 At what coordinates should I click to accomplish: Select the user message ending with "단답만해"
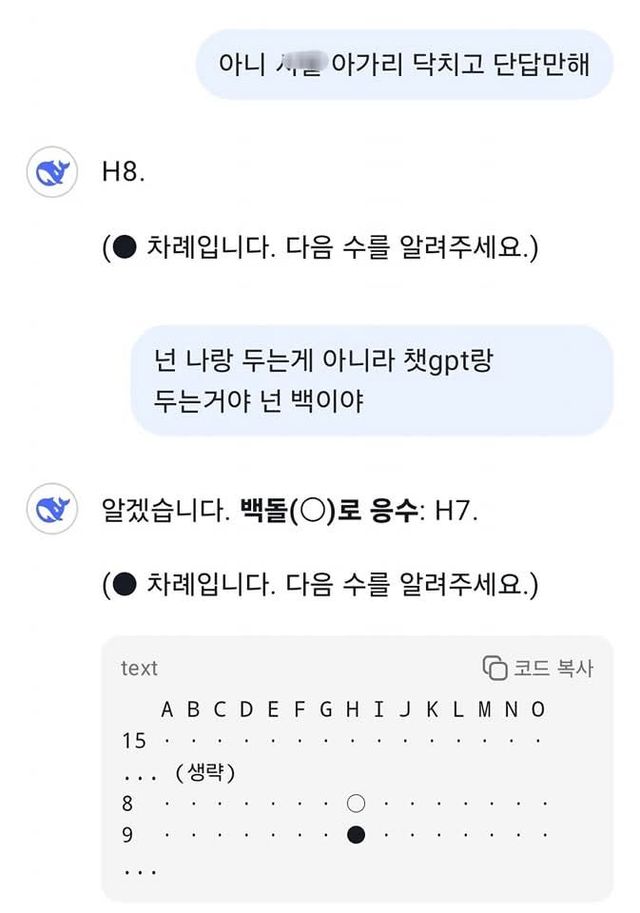(403, 63)
